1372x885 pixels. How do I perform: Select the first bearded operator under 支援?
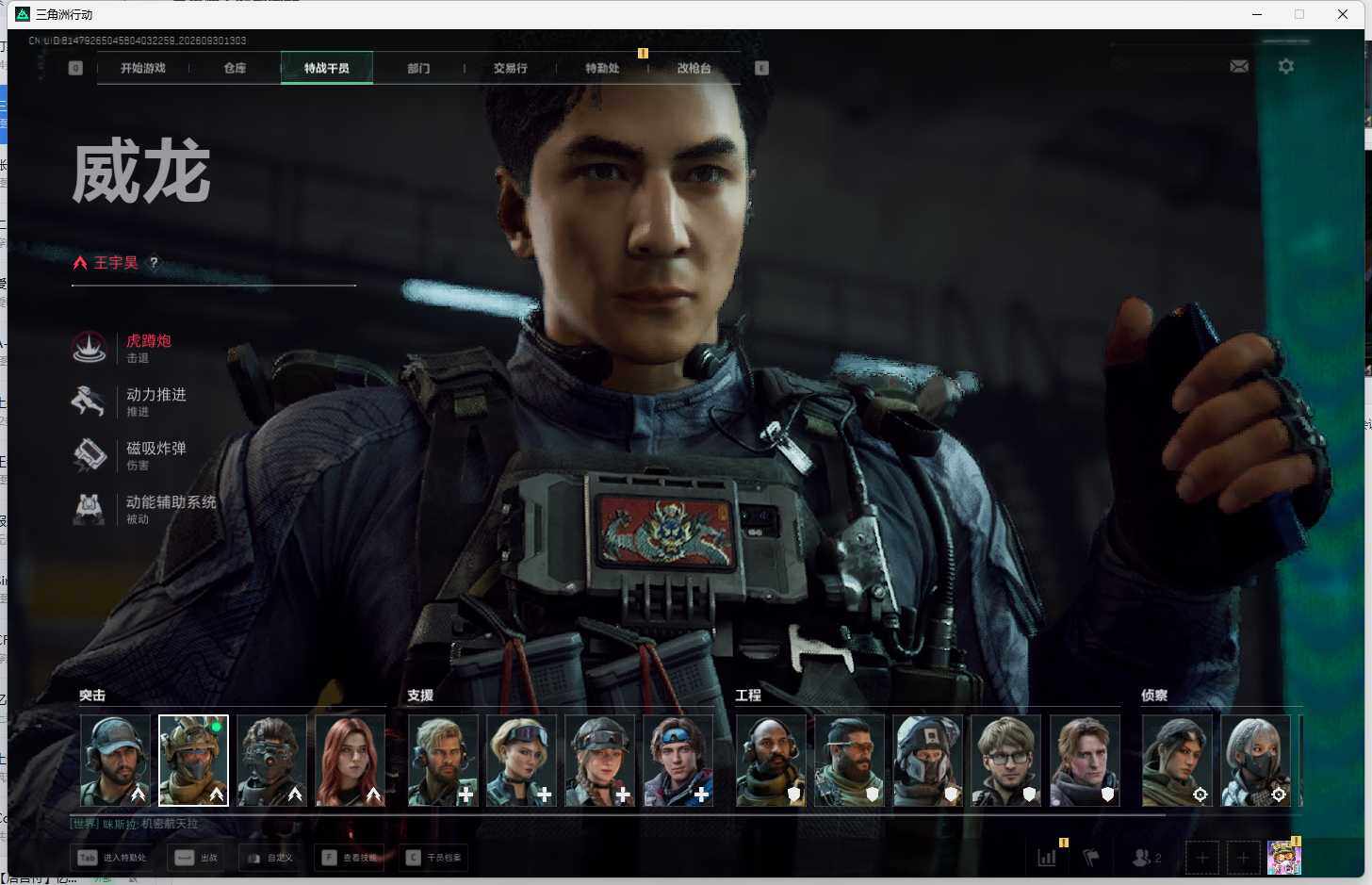point(443,761)
